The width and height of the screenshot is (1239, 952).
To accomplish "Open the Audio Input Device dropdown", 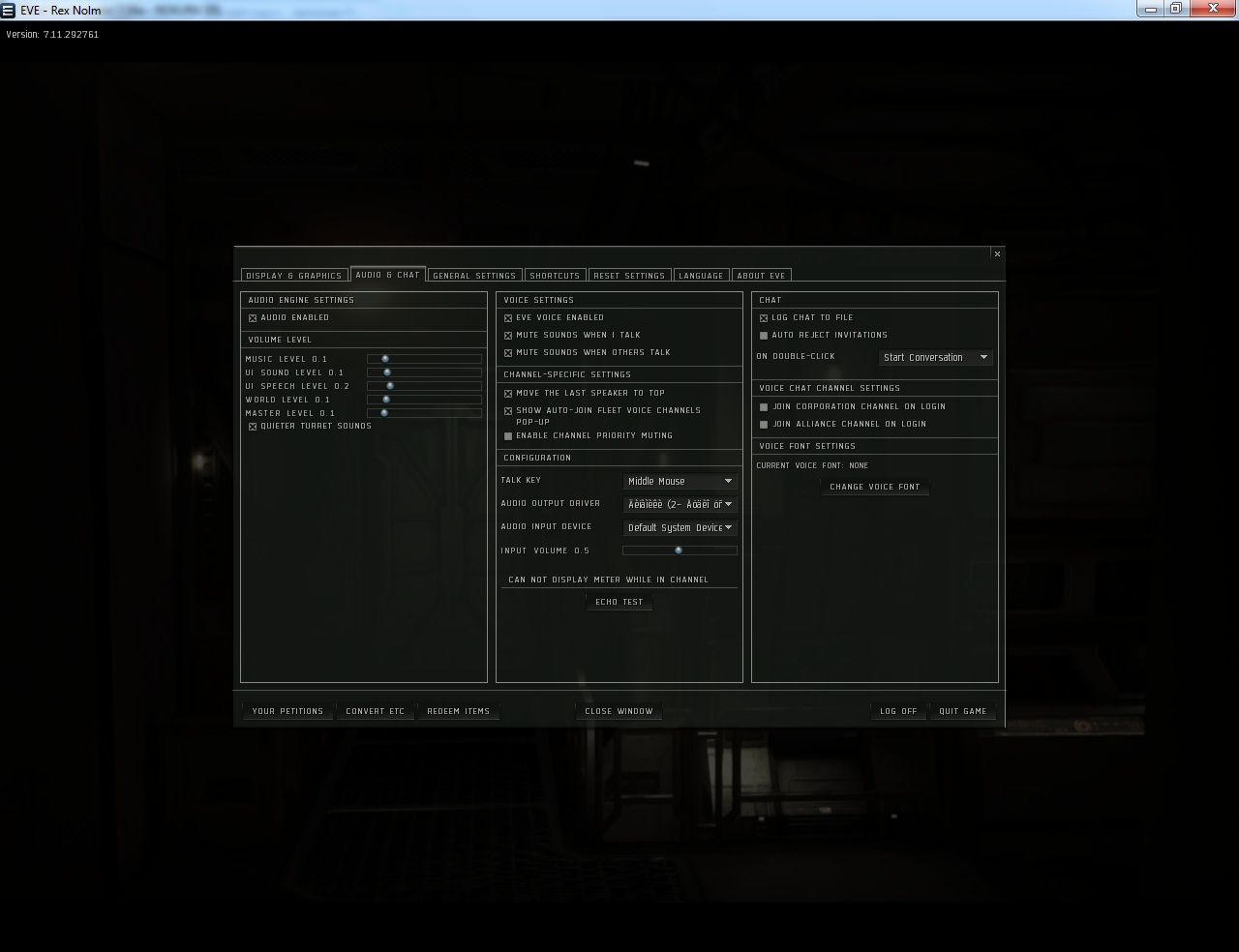I will (x=680, y=527).
